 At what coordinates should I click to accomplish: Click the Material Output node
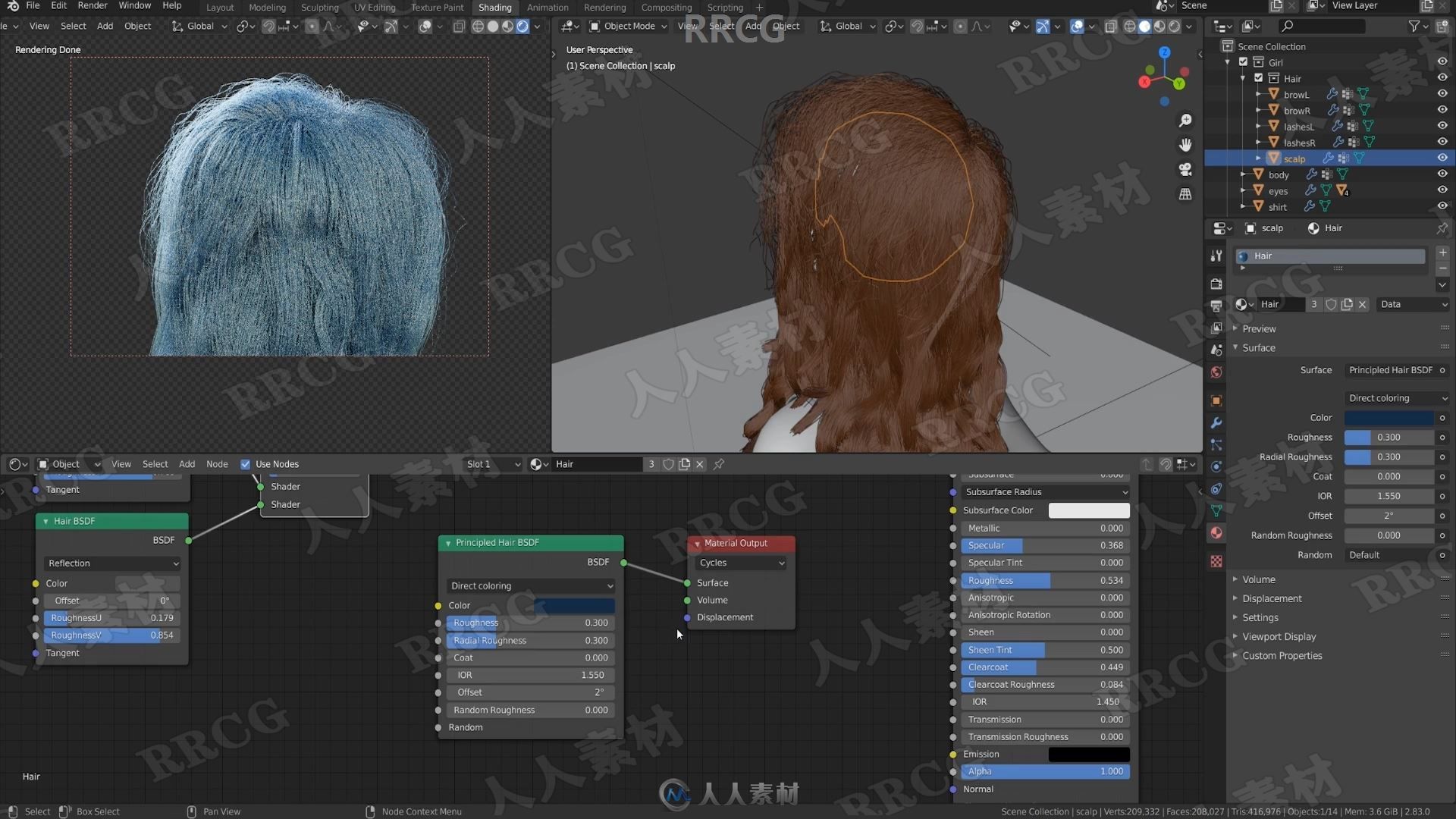[741, 543]
